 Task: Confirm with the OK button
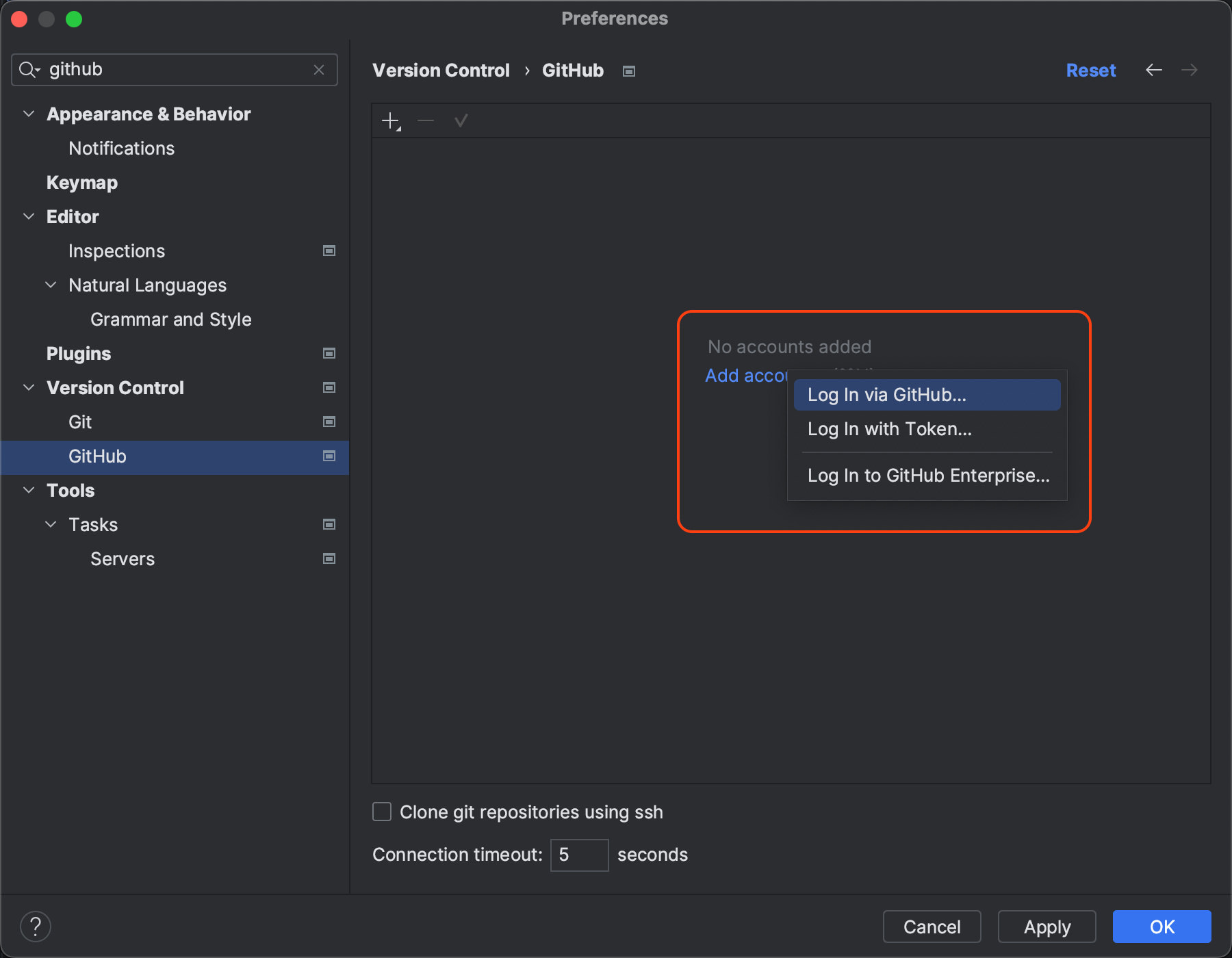pos(1162,927)
